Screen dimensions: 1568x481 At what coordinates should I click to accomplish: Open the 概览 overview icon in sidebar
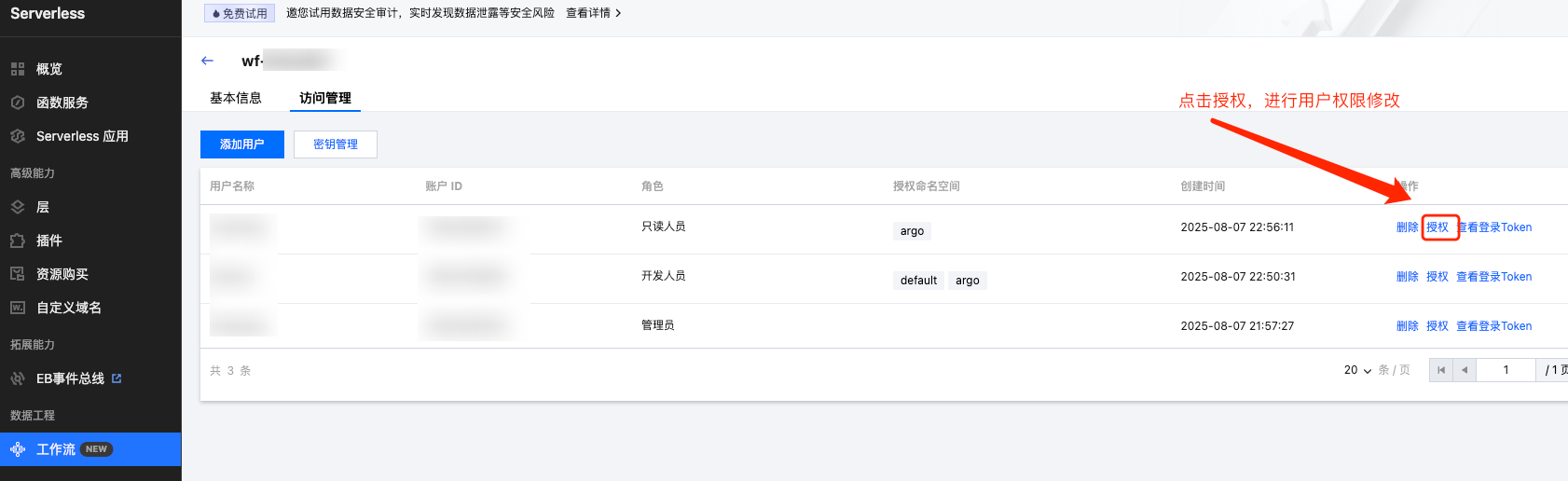coord(18,69)
